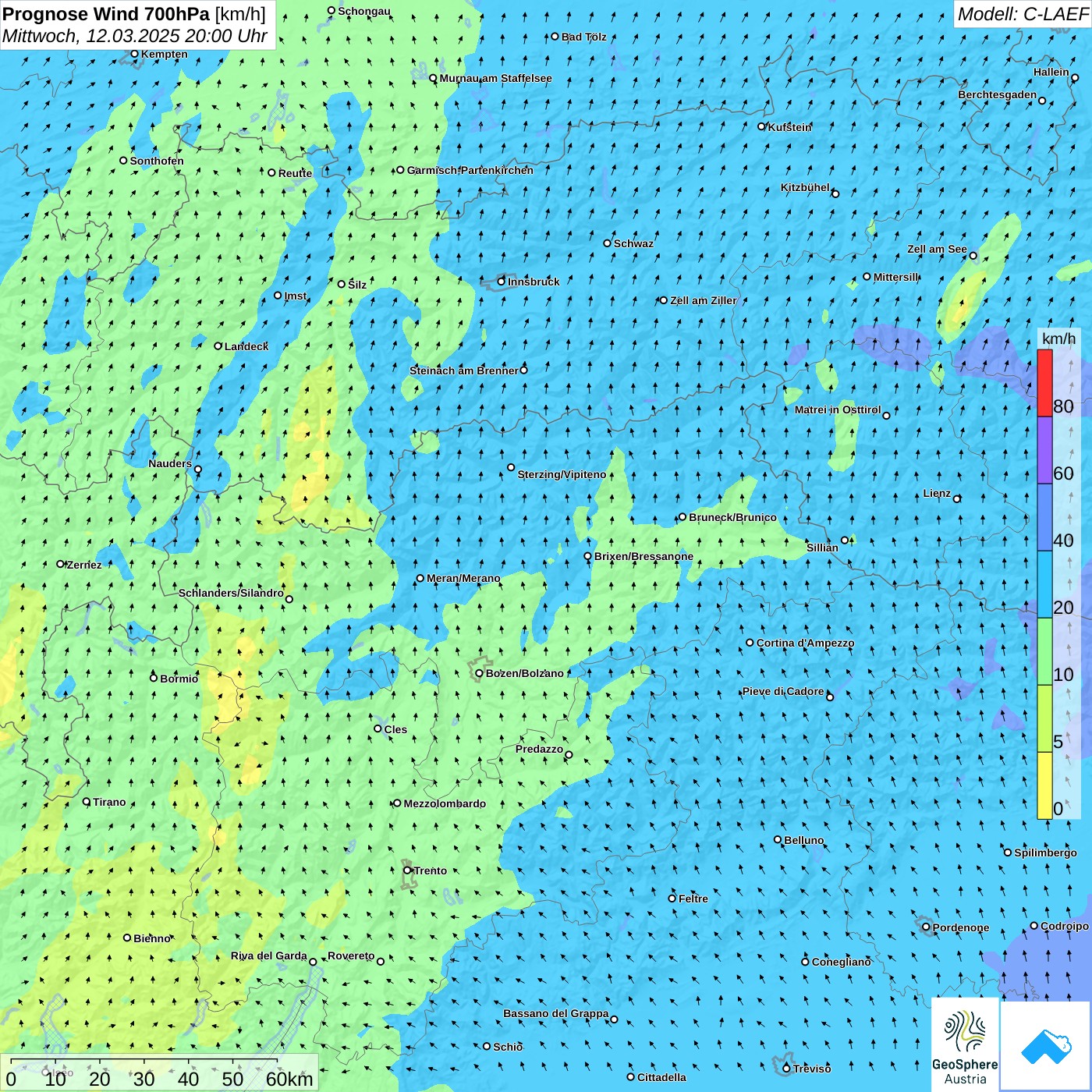Click the Schlanders/Silandro label
Image resolution: width=1092 pixels, height=1092 pixels.
(x=231, y=593)
